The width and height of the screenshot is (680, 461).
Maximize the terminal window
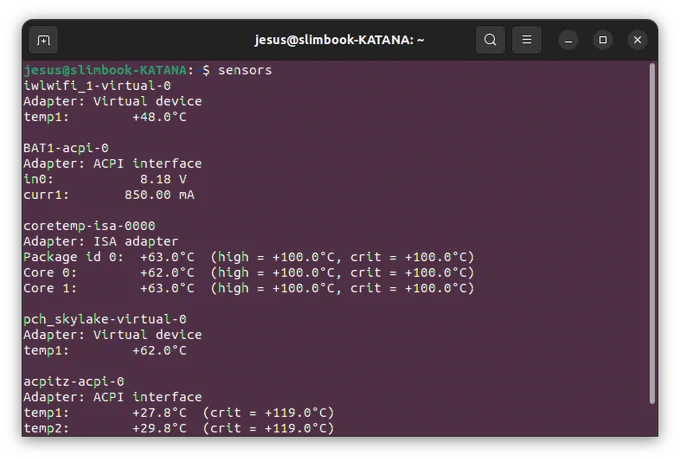click(603, 40)
